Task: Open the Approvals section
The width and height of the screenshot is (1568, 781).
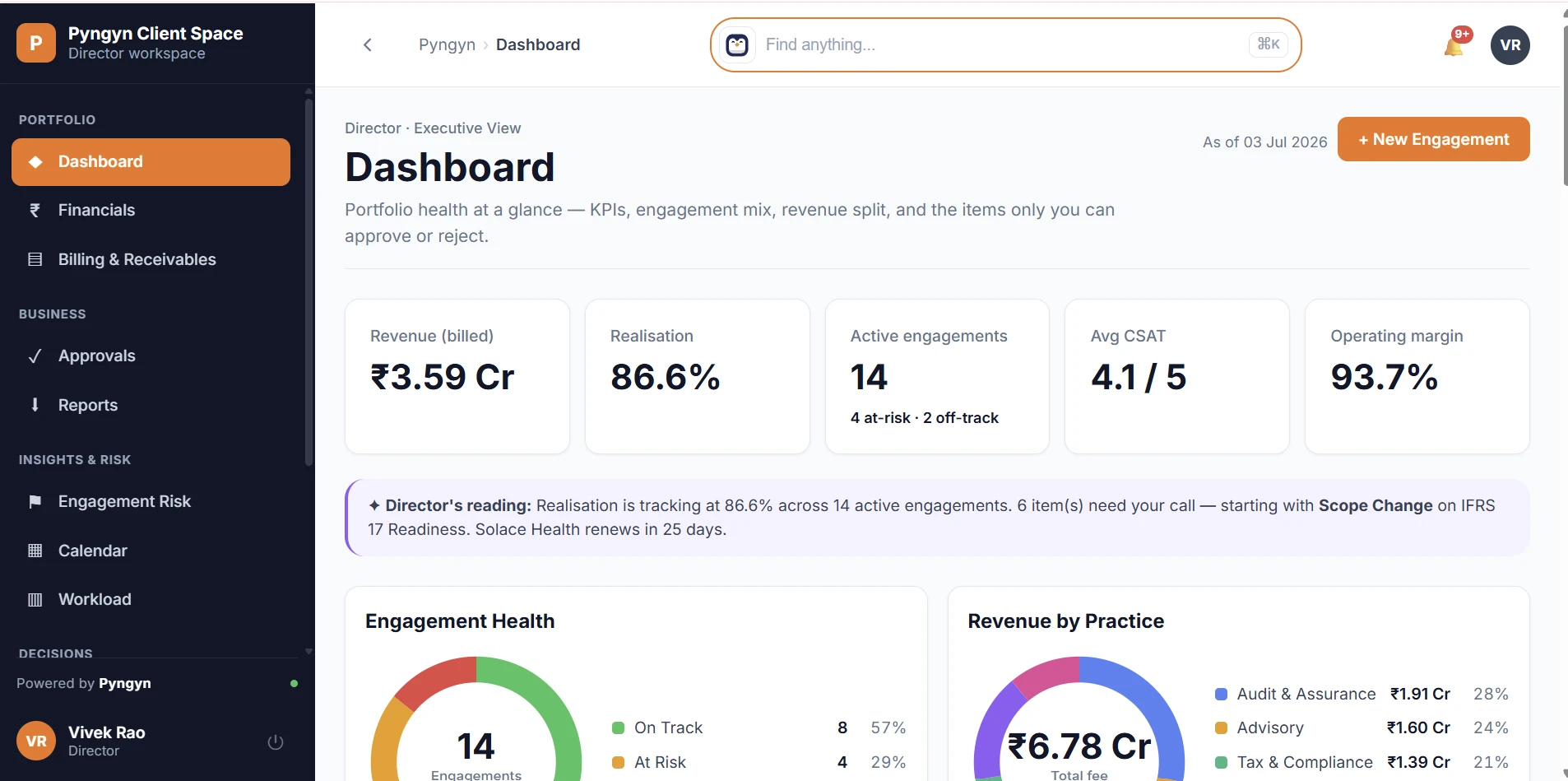Action: point(151,356)
